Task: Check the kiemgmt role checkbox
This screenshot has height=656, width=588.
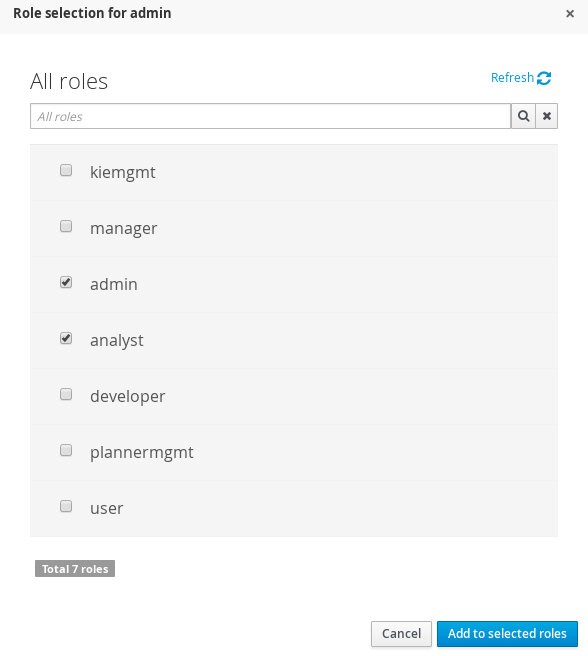Action: pos(66,170)
